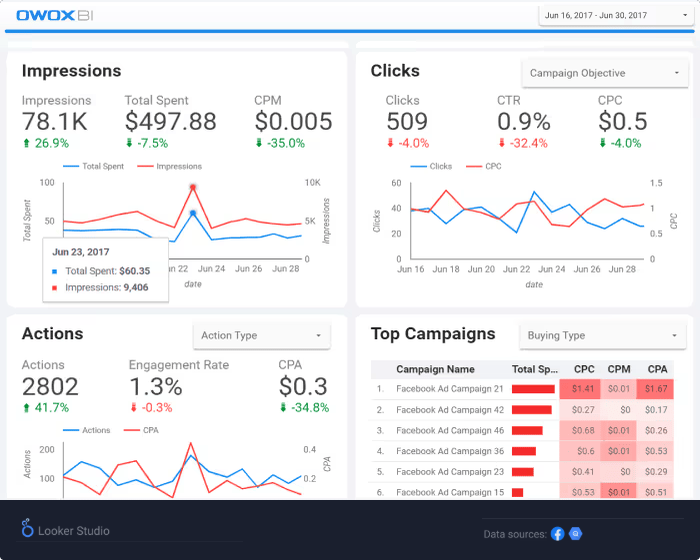This screenshot has height=560, width=700.
Task: Click the 78.1K Impressions scorecard value
Action: click(x=54, y=121)
